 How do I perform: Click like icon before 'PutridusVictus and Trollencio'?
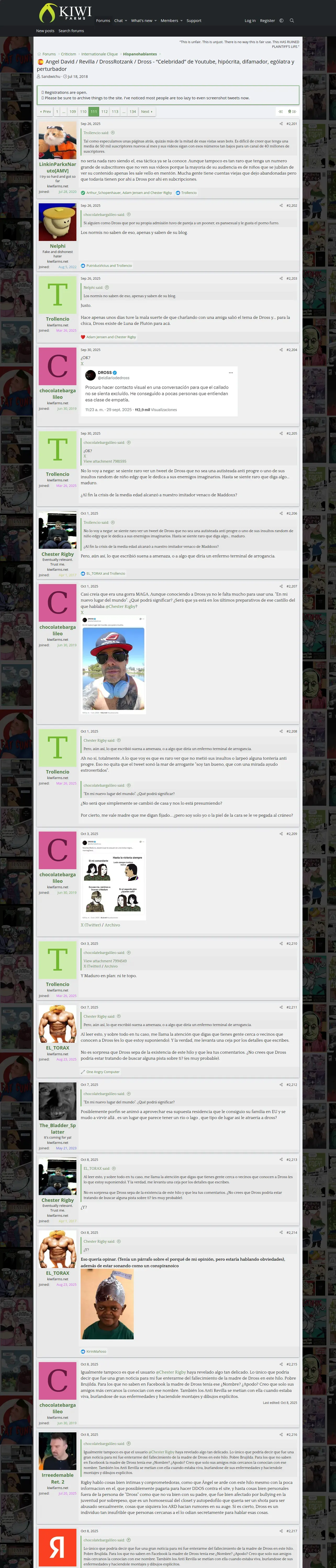83,266
